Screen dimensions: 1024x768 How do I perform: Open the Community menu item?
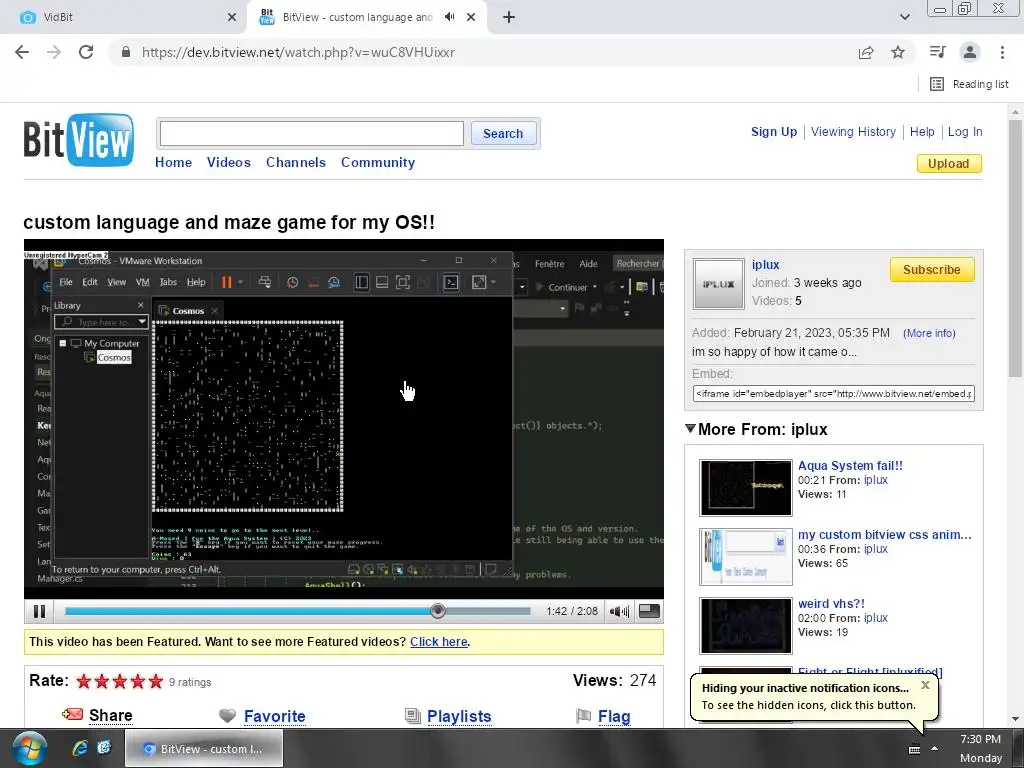tap(377, 163)
